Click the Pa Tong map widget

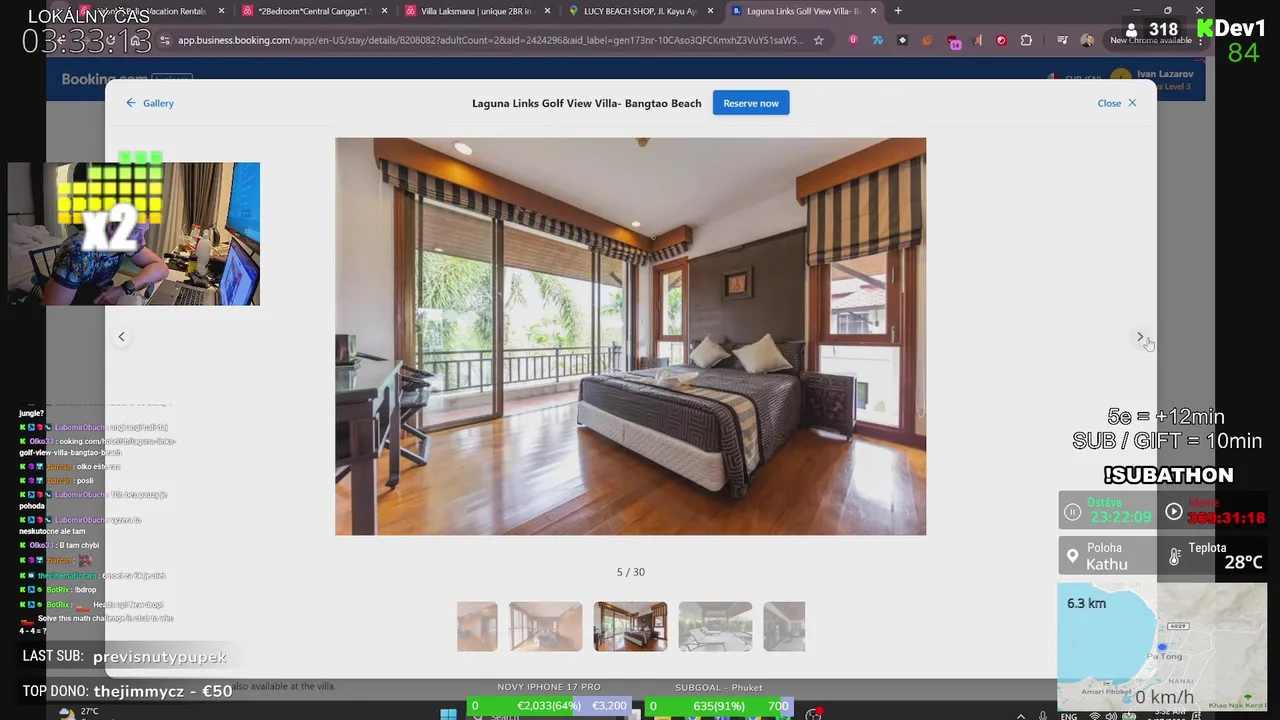pos(1162,646)
